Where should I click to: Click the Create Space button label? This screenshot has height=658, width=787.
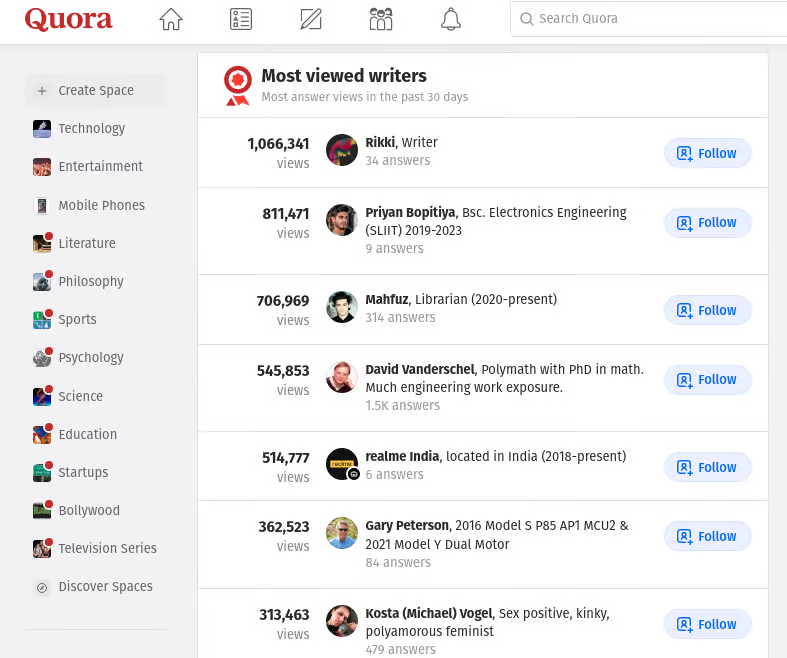click(x=96, y=91)
